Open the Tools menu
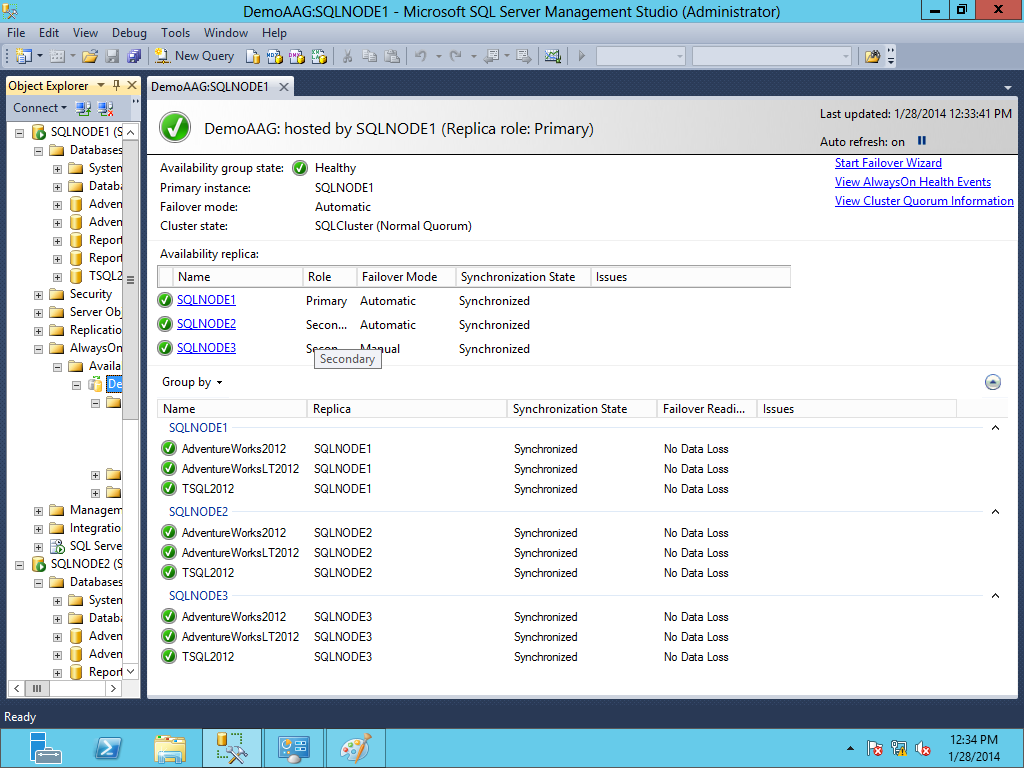This screenshot has height=768, width=1024. click(x=175, y=33)
